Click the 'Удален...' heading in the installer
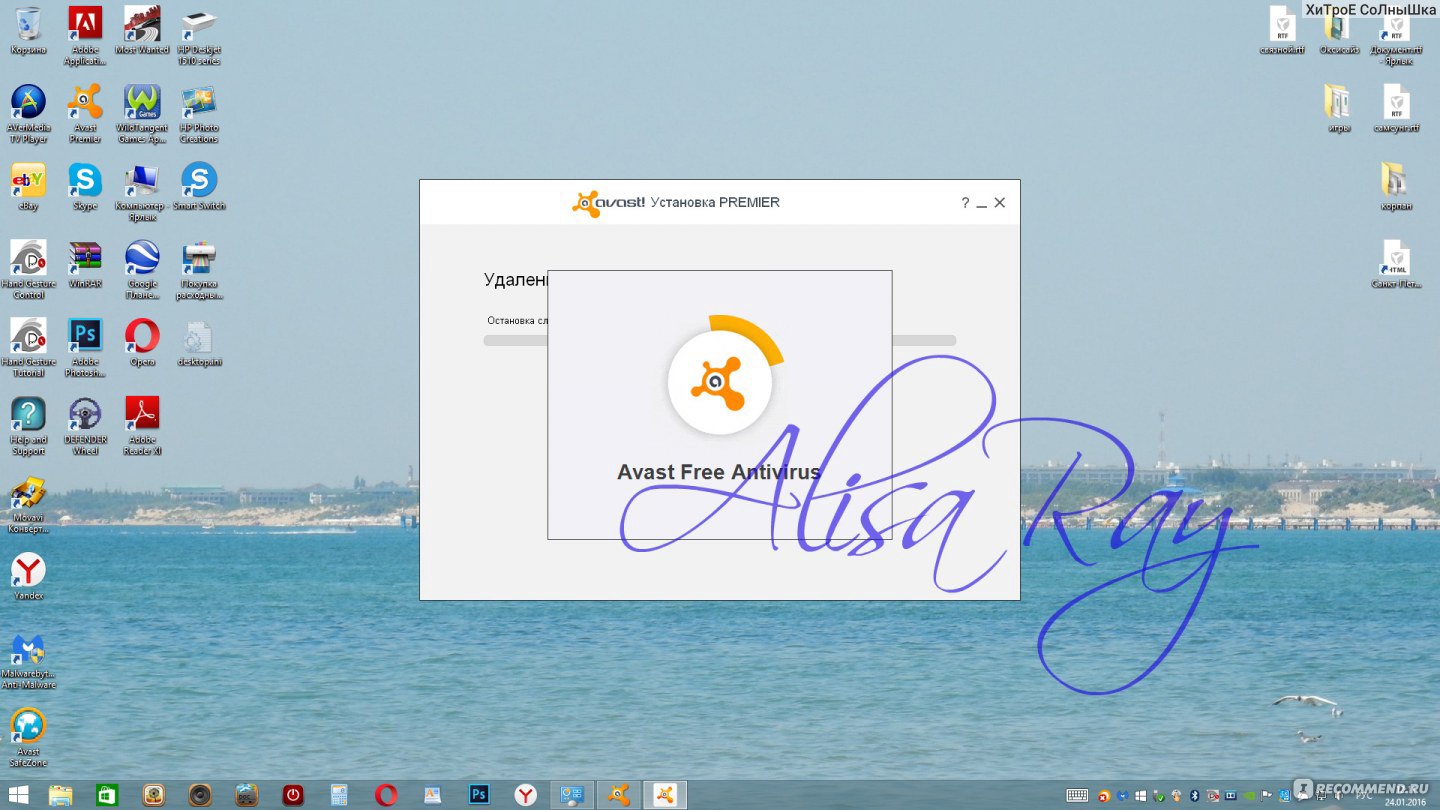The width and height of the screenshot is (1440, 810). [516, 280]
